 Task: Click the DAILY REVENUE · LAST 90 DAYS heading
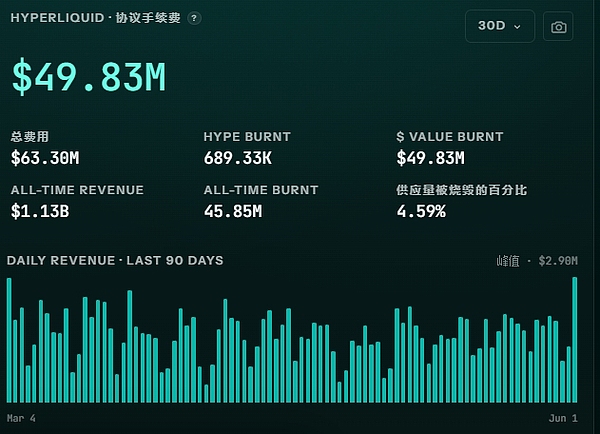pos(115,261)
